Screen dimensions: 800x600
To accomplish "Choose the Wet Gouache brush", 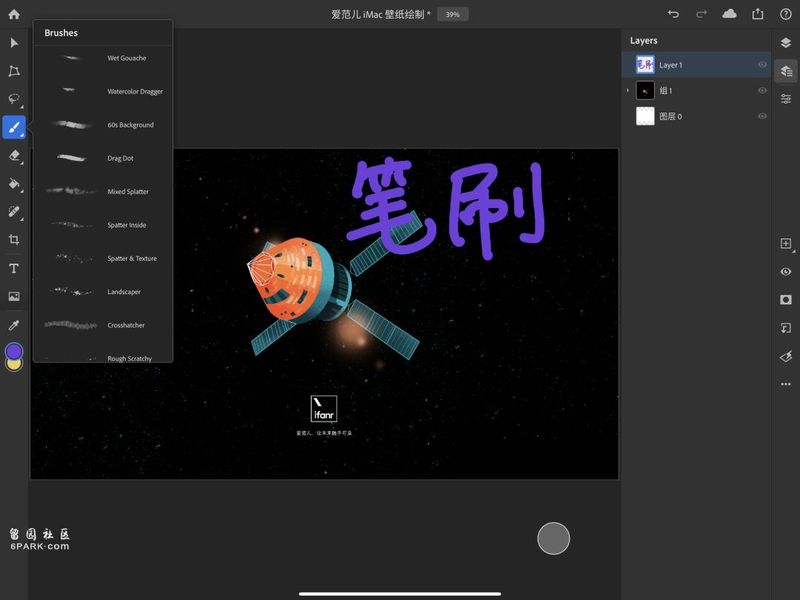I will coord(103,58).
